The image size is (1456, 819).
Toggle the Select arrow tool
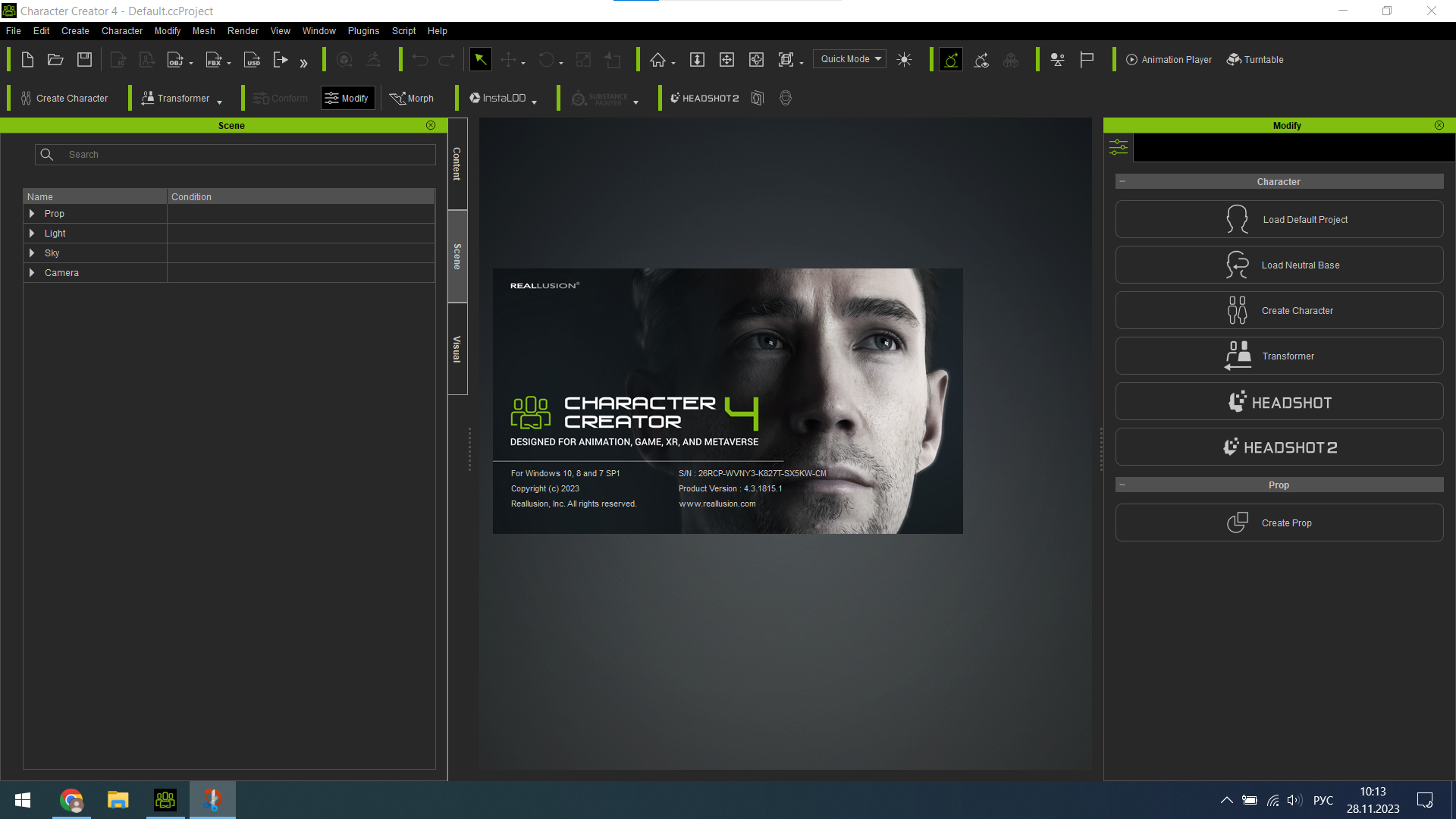(481, 60)
